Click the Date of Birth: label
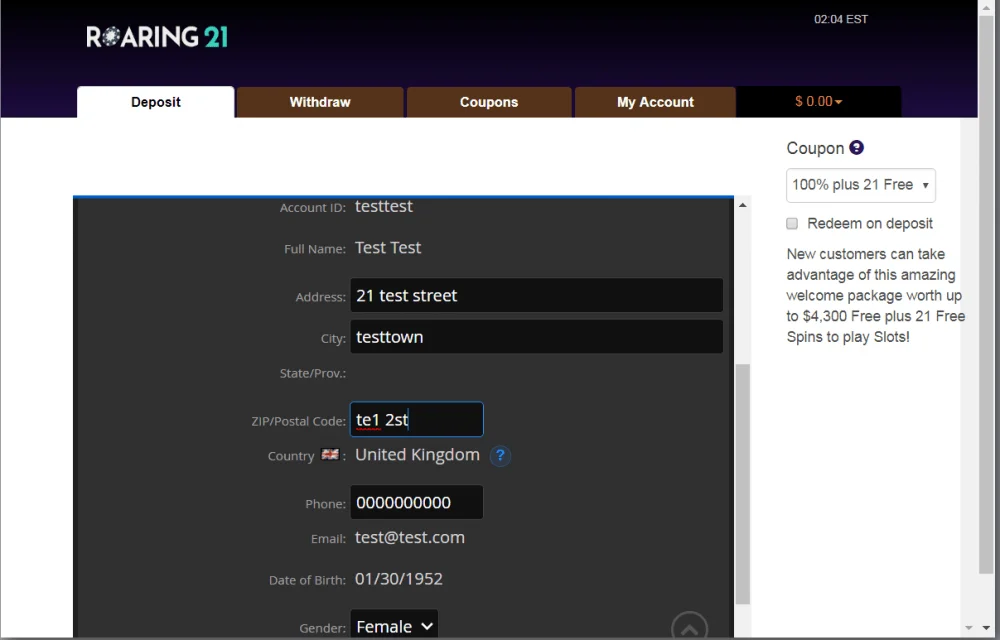Viewport: 1000px width, 640px height. click(x=307, y=581)
